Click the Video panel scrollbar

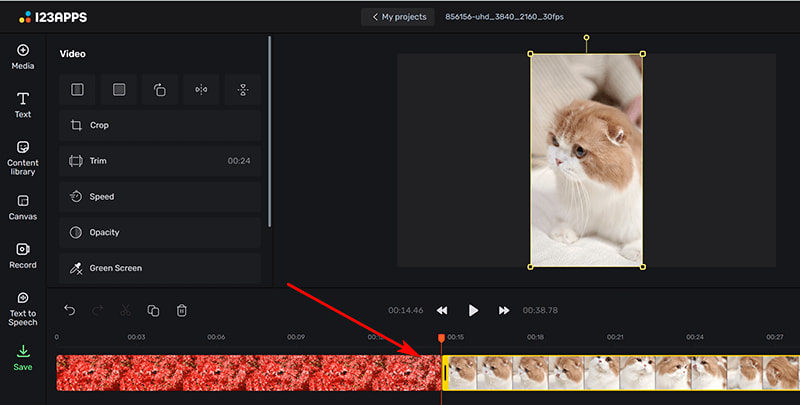tap(269, 132)
